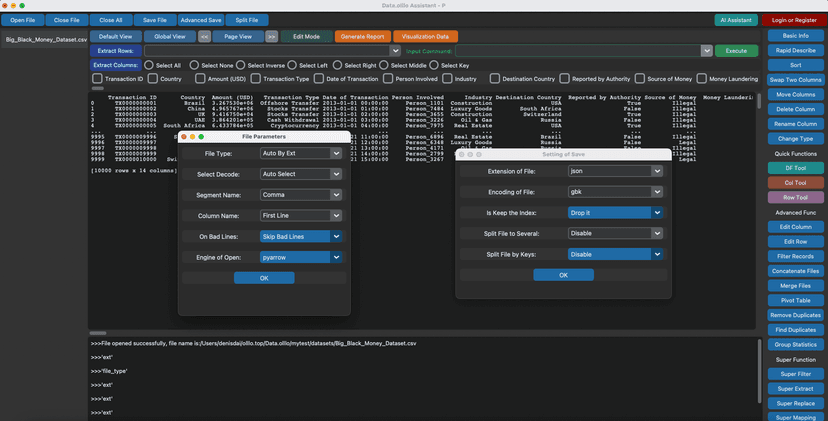The width and height of the screenshot is (828, 421).
Task: Open the Split File by Keys dropdown
Action: (x=615, y=254)
